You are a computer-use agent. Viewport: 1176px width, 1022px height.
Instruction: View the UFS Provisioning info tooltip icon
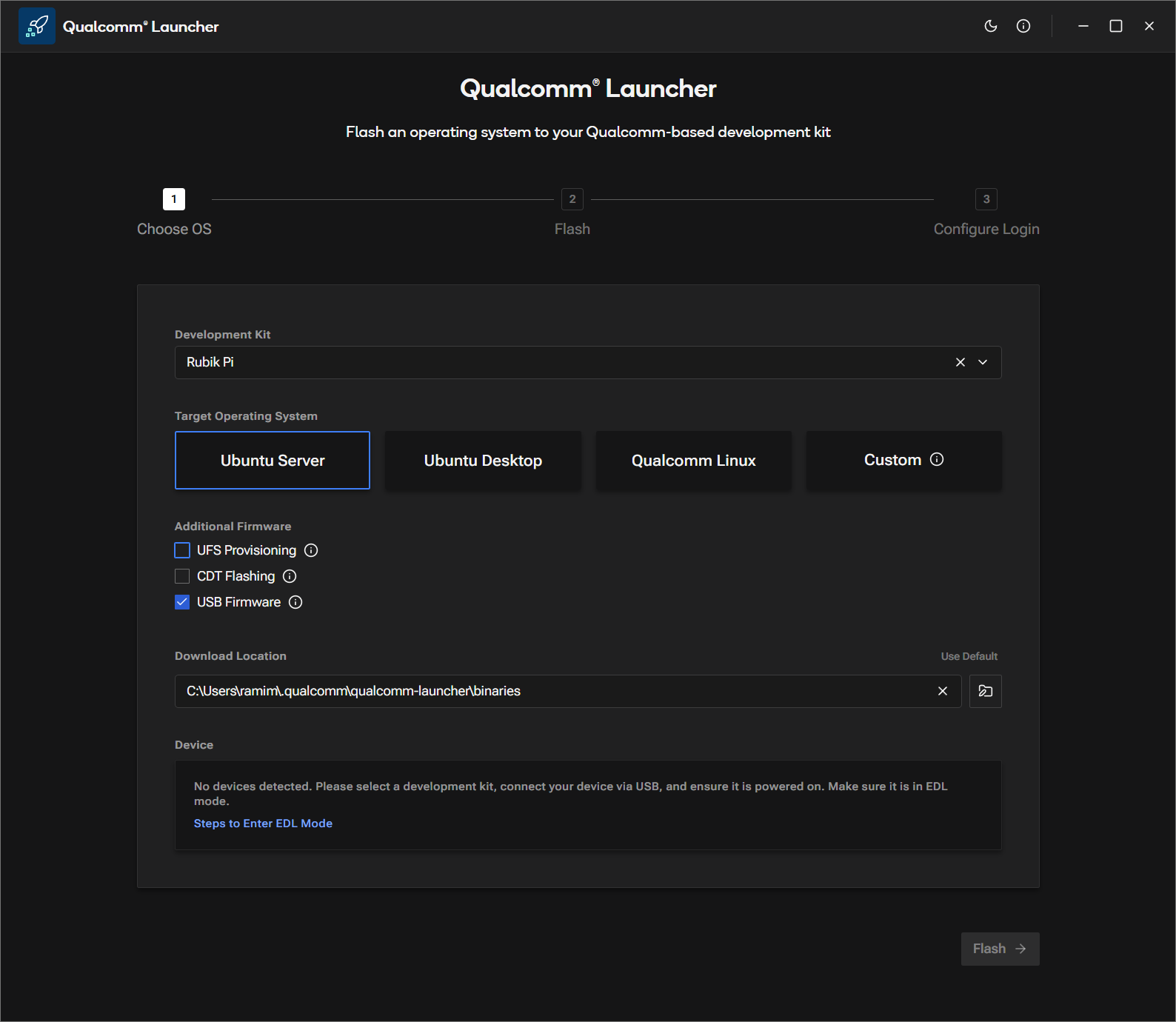pyautogui.click(x=311, y=550)
